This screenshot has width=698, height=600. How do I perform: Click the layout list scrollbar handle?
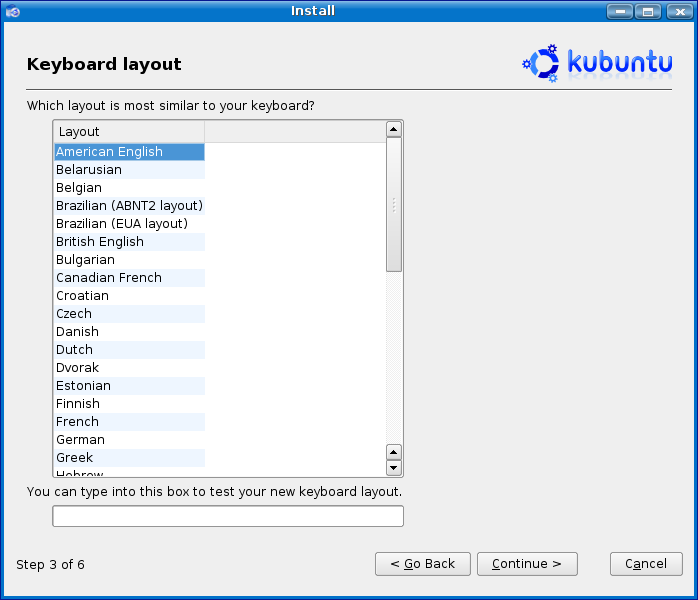[x=393, y=205]
